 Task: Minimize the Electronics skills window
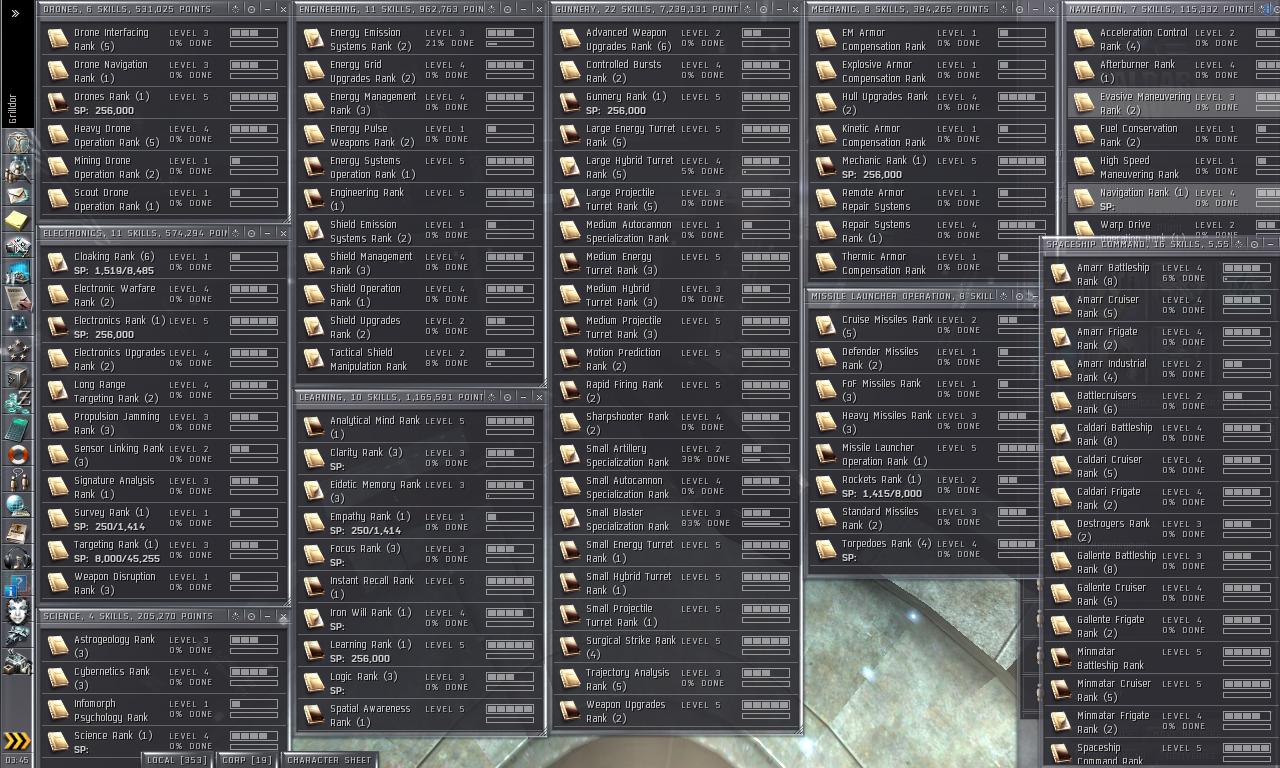tap(267, 233)
